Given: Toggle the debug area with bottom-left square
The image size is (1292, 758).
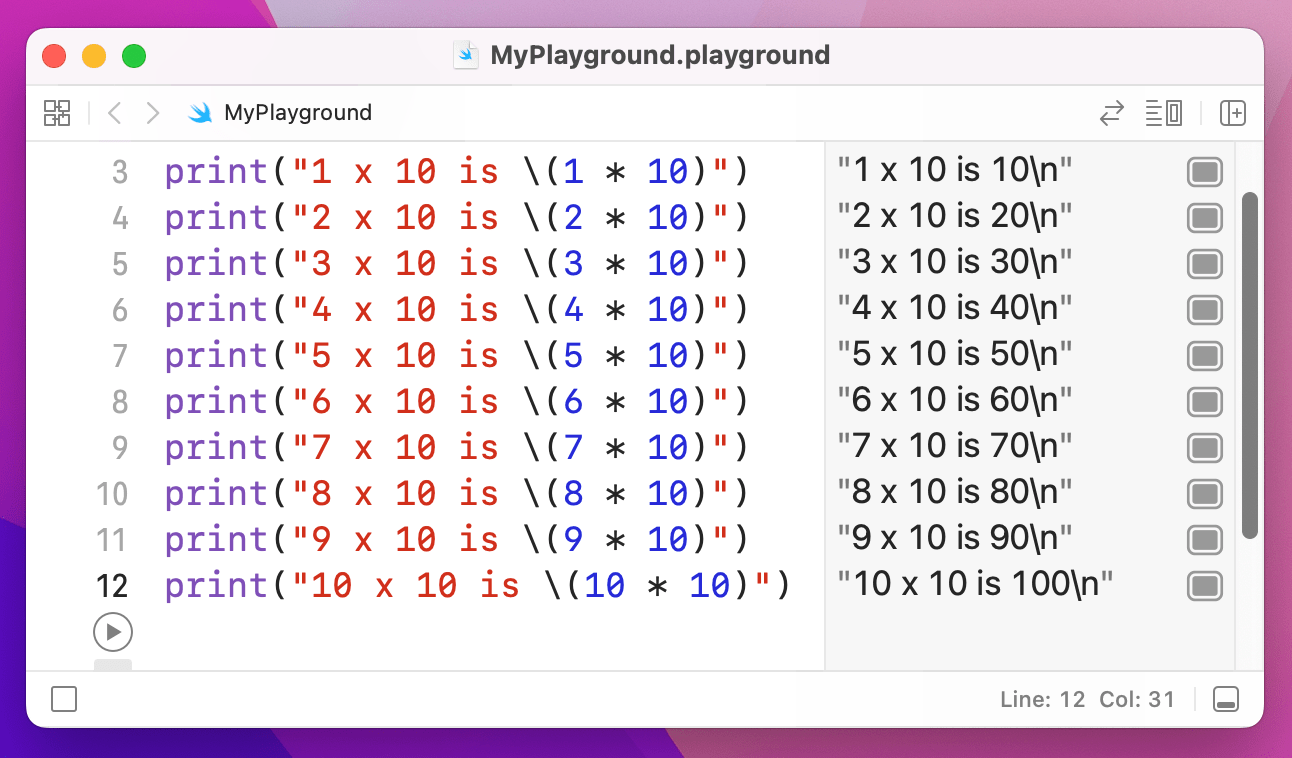Looking at the screenshot, I should 64,699.
